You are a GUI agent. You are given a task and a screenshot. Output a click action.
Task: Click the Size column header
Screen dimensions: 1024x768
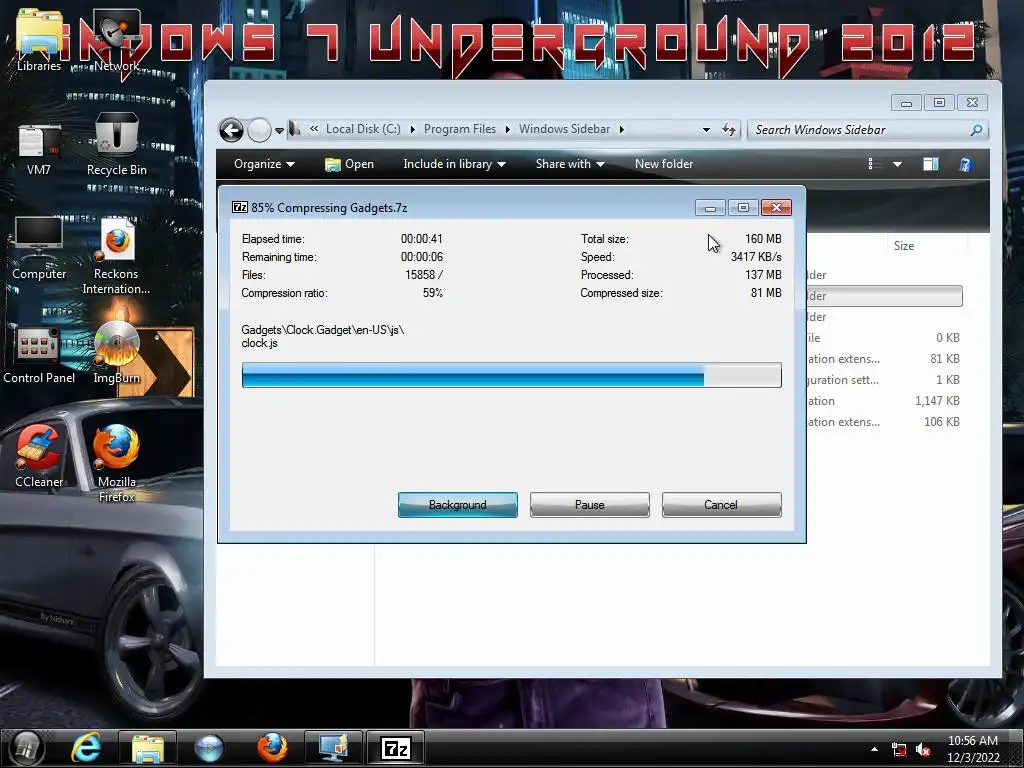pos(904,246)
